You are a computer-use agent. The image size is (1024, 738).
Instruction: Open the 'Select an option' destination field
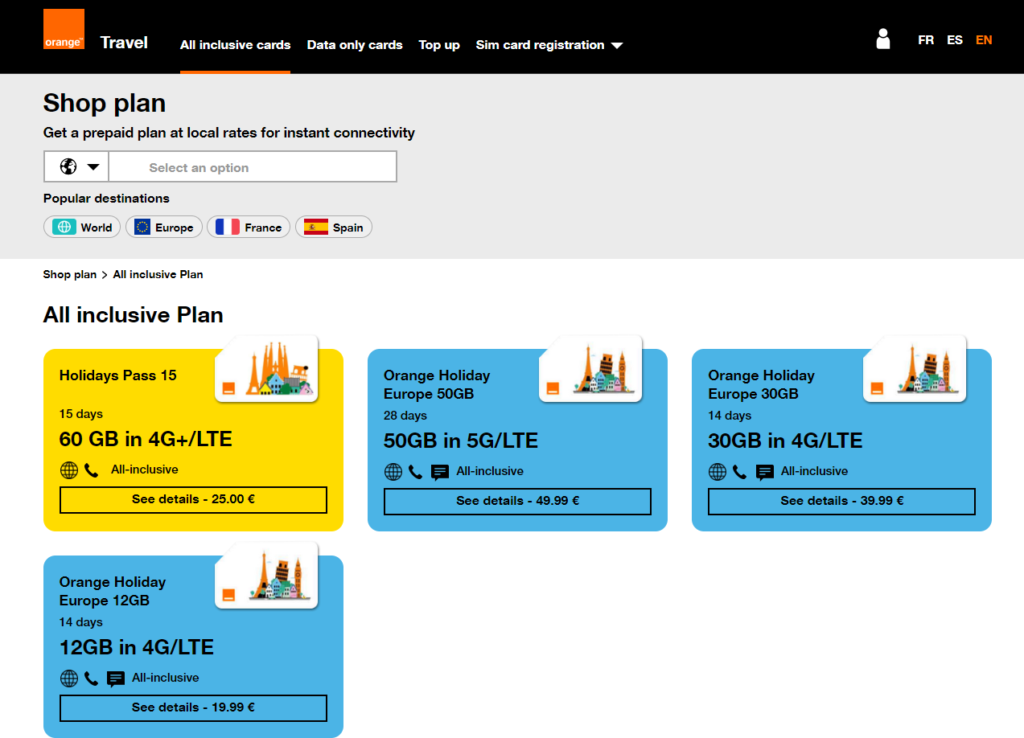point(252,167)
